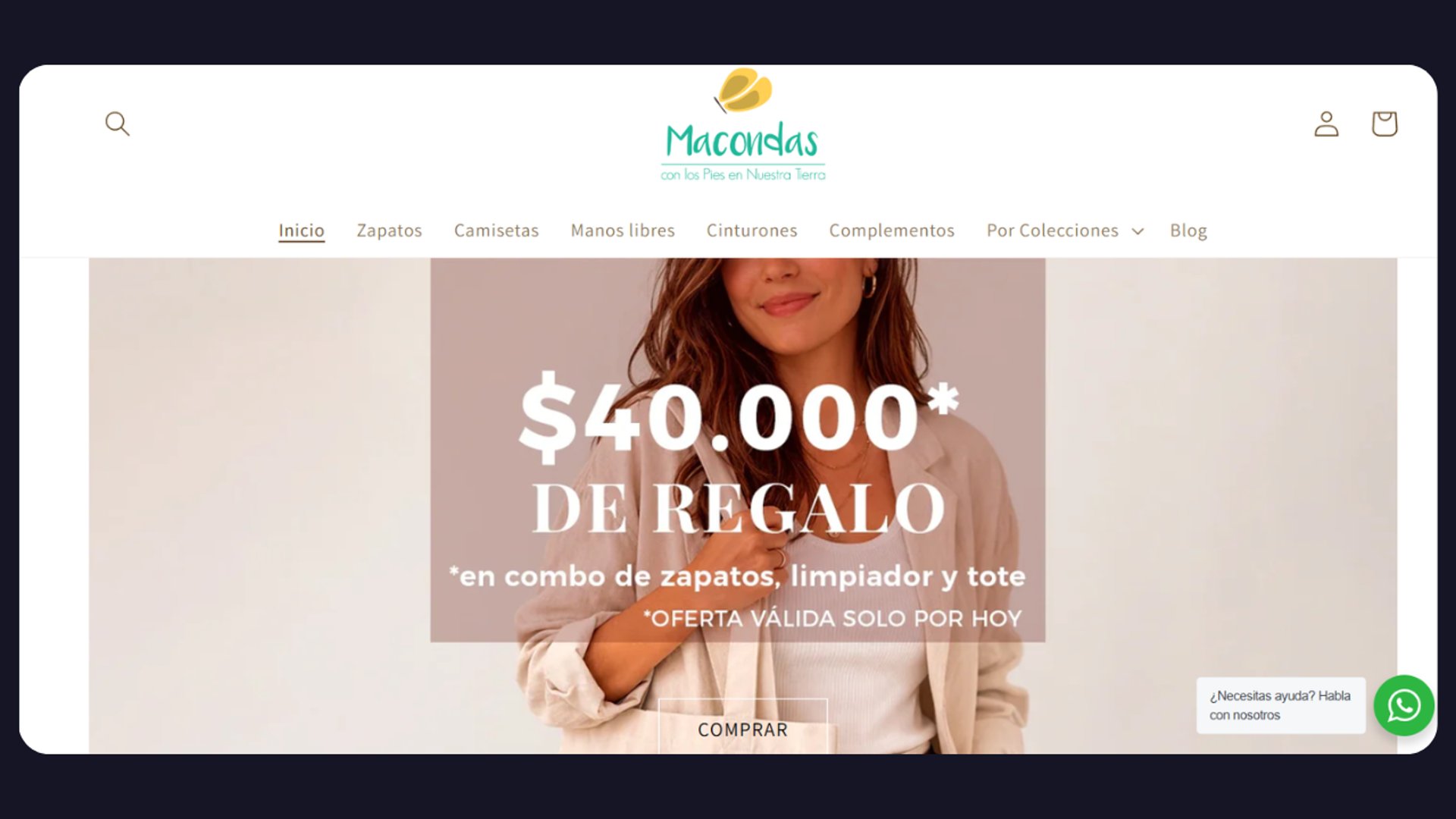
Task: Click the Macondas tagline text under logo
Action: (x=743, y=174)
